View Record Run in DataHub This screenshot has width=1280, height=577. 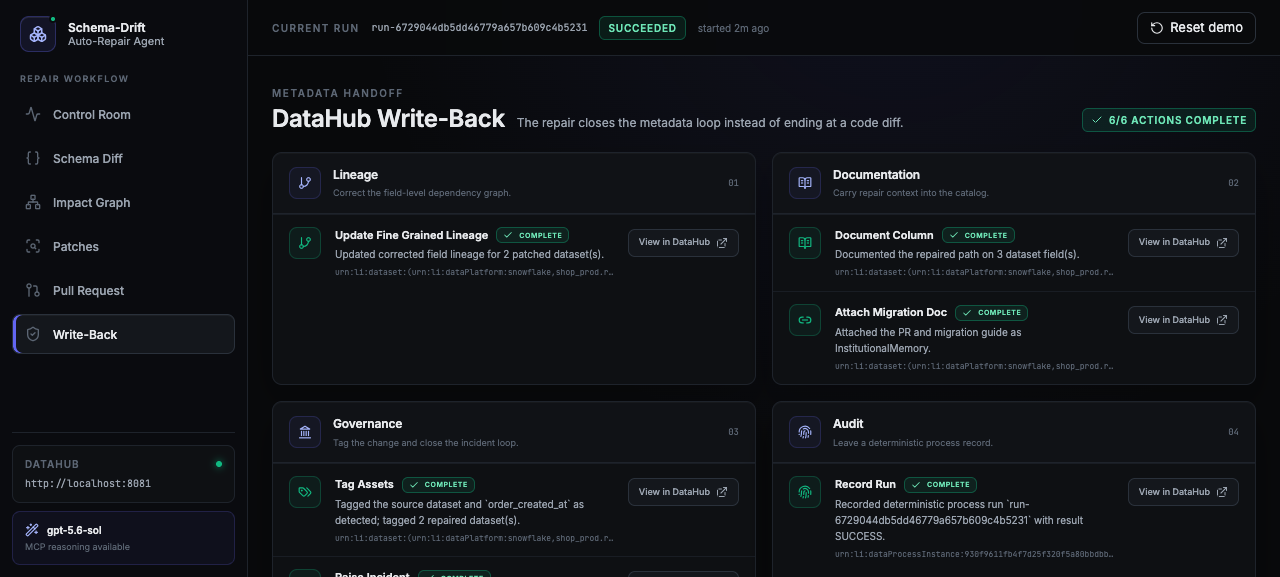pyautogui.click(x=1183, y=492)
